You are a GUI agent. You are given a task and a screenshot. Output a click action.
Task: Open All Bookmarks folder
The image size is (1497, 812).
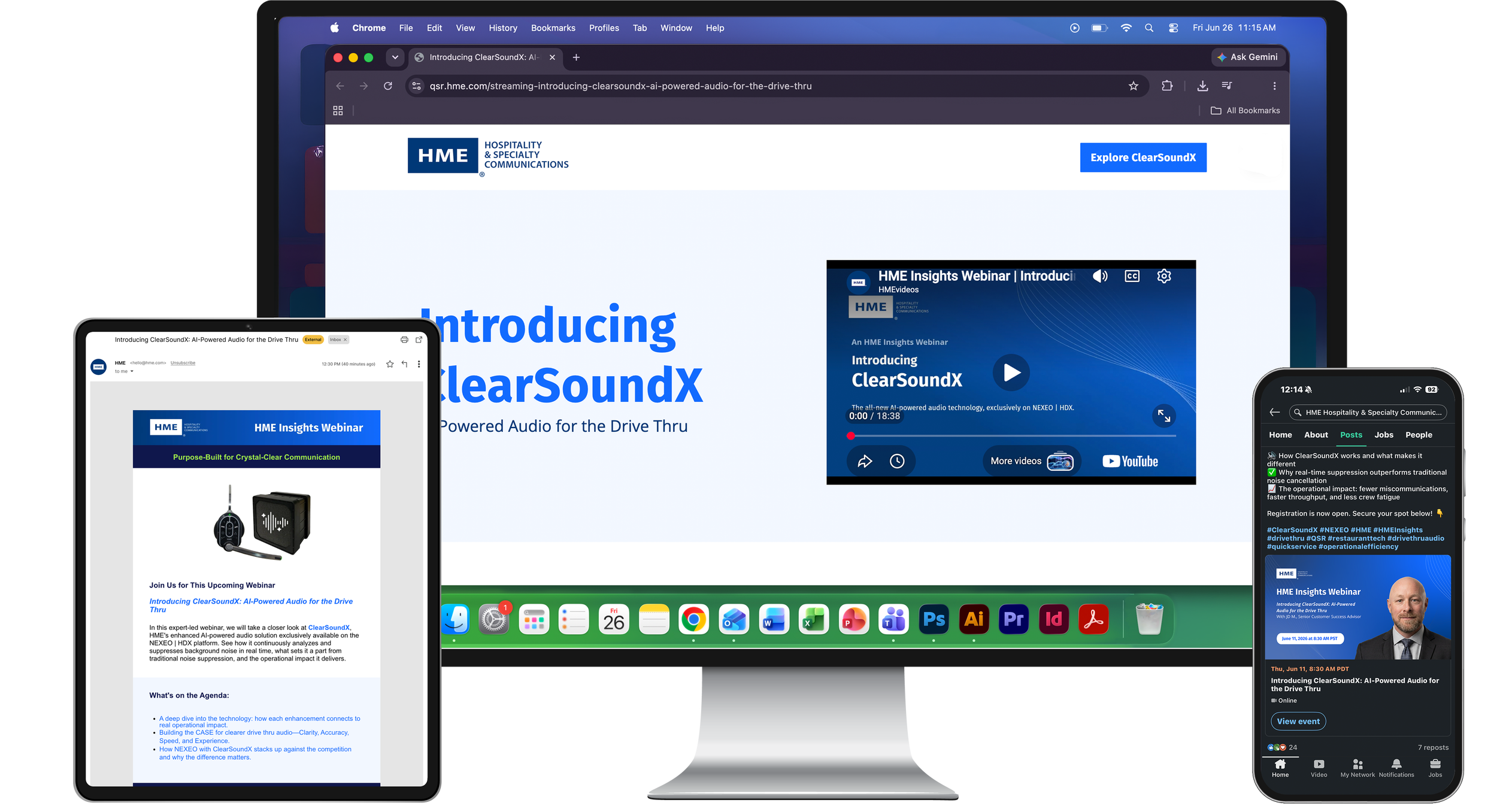click(1245, 111)
